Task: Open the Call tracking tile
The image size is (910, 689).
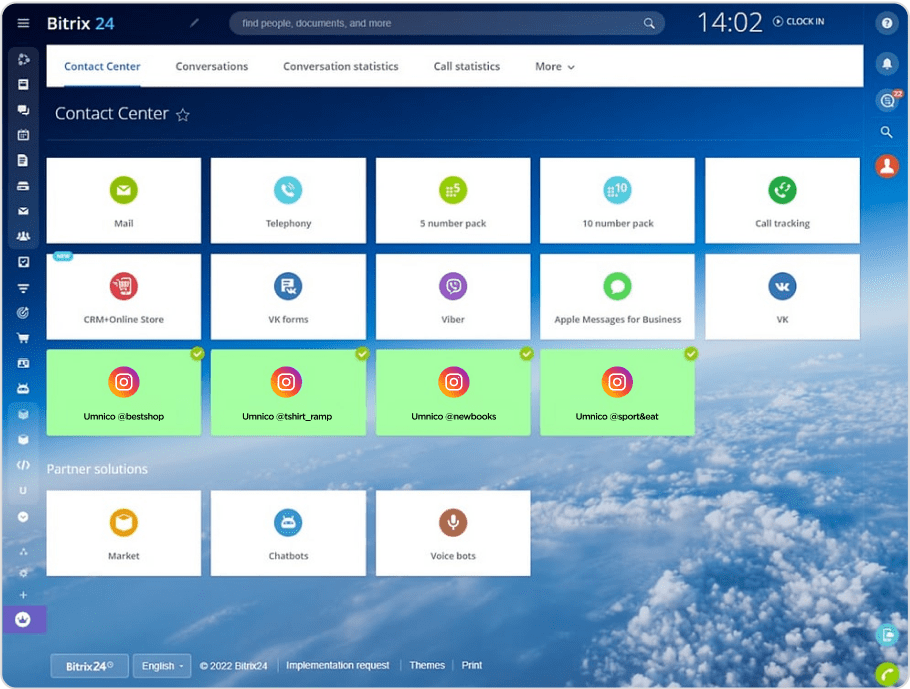Action: click(x=782, y=200)
